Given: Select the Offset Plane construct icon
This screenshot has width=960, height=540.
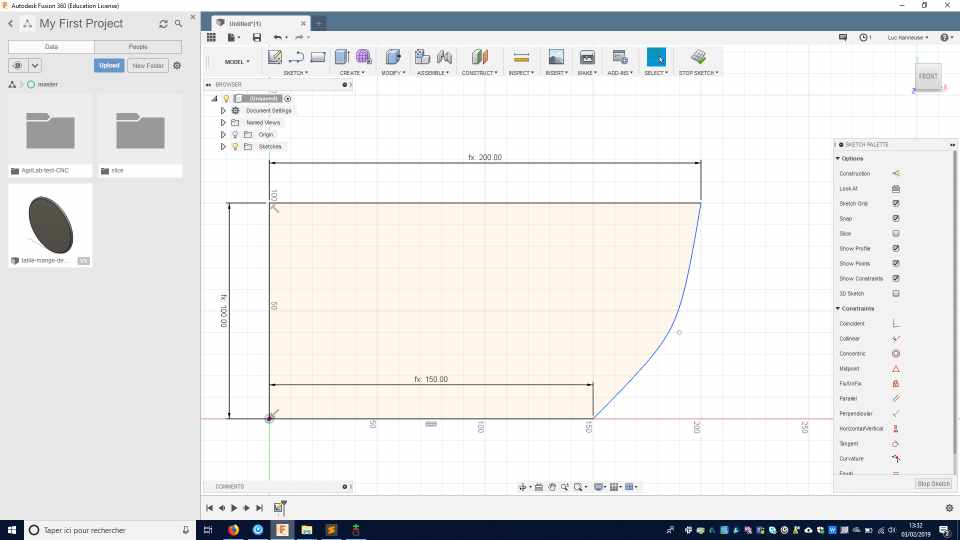Looking at the screenshot, I should [x=479, y=57].
